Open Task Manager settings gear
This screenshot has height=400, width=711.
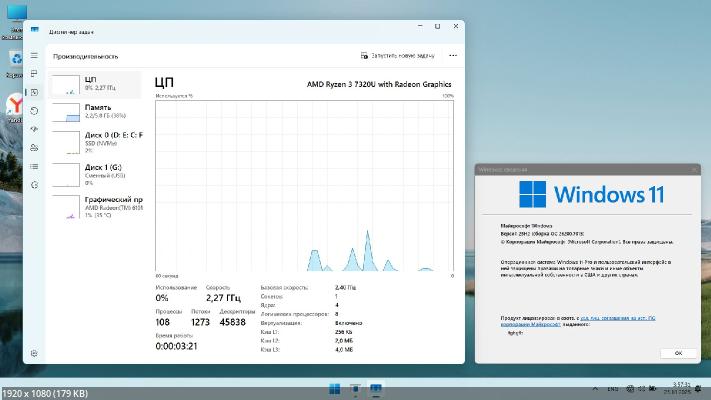click(x=34, y=353)
